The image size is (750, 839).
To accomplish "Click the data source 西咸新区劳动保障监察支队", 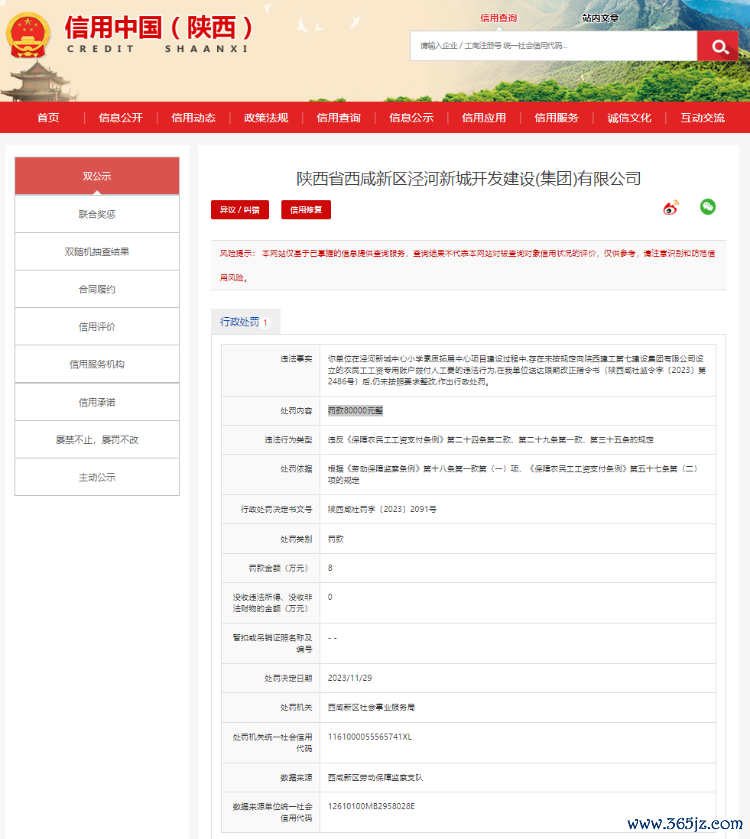I will pyautogui.click(x=375, y=777).
